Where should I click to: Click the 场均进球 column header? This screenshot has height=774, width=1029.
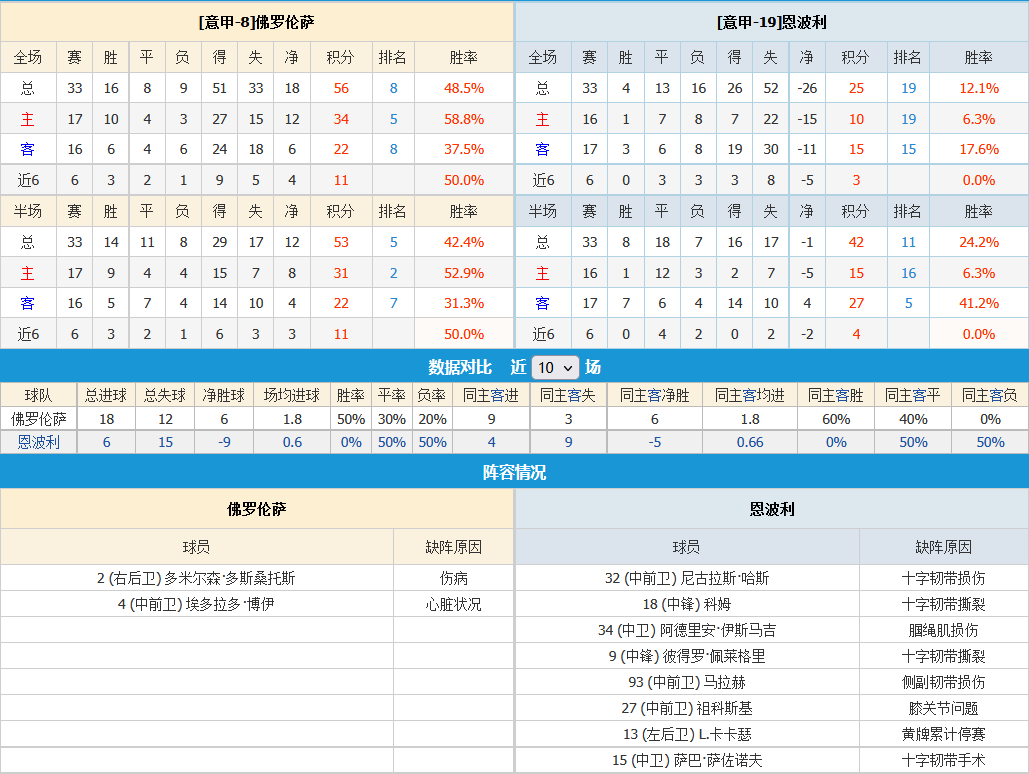292,395
